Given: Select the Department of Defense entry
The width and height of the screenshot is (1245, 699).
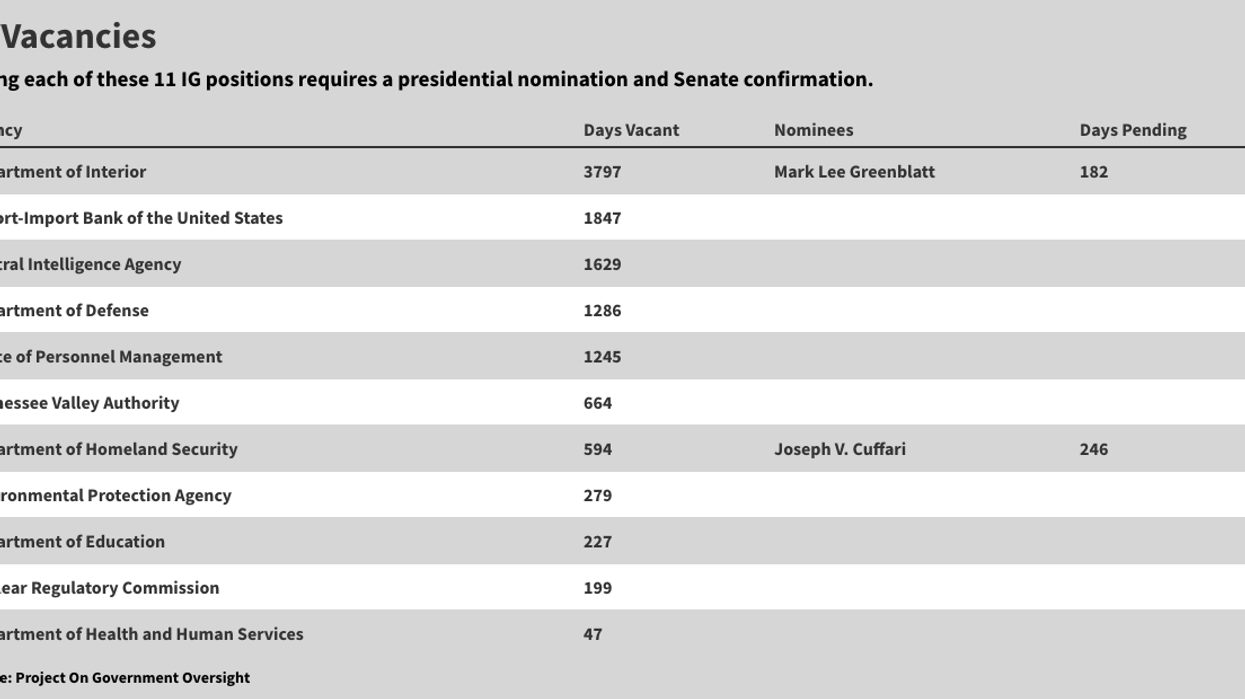Looking at the screenshot, I should (x=74, y=310).
